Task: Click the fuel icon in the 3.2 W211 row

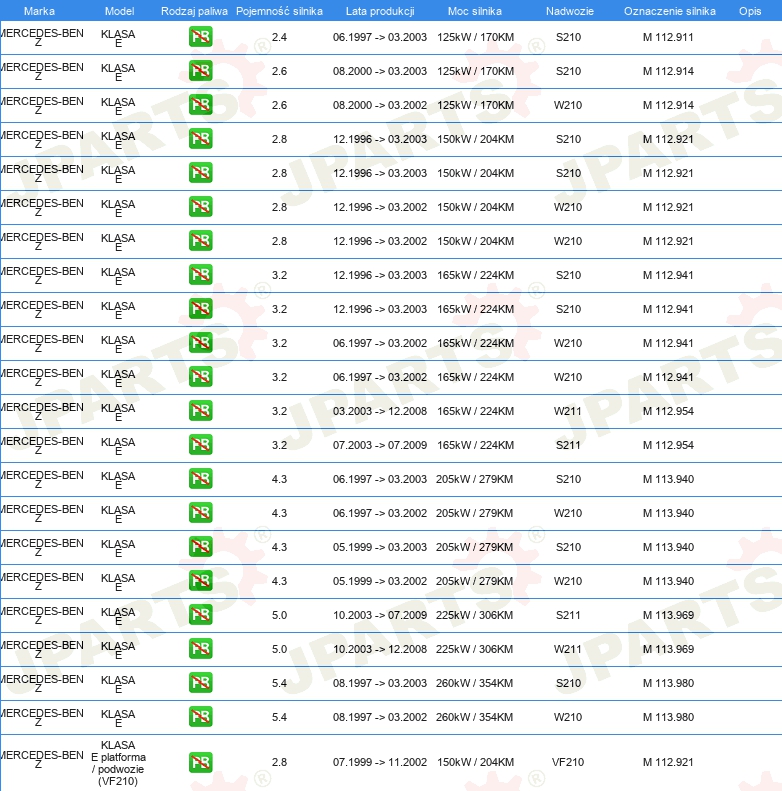Action: click(200, 411)
